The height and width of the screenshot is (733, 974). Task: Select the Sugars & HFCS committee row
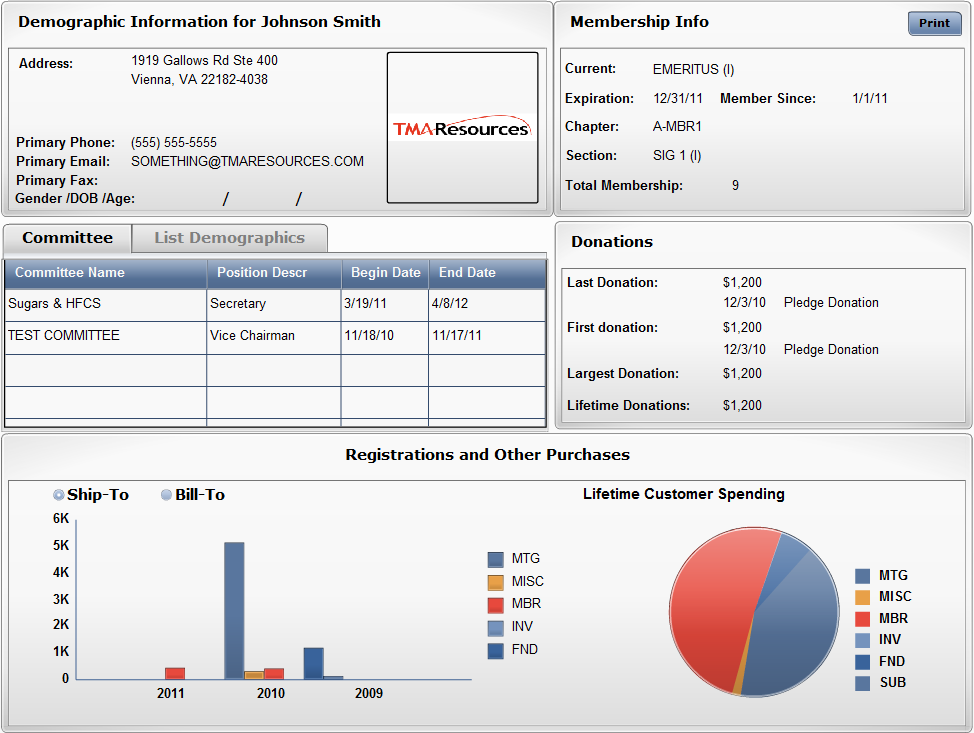[x=275, y=304]
